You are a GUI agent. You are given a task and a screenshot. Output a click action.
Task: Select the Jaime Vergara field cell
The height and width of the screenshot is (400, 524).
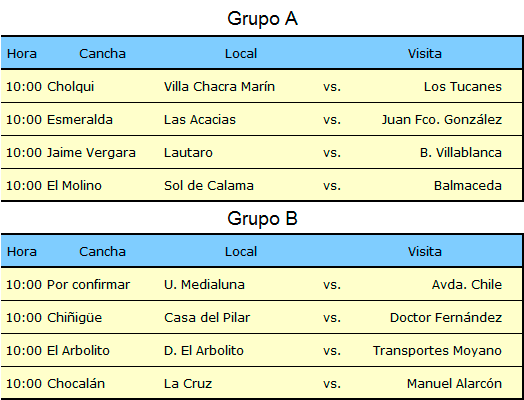91,153
